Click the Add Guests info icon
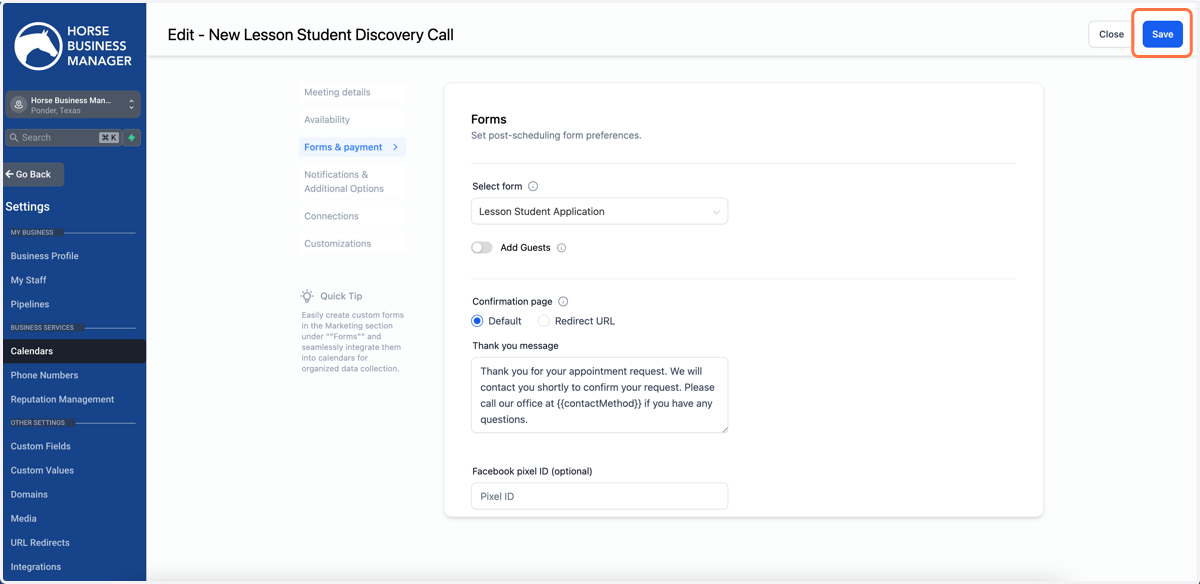The height and width of the screenshot is (584, 1200). 561,248
